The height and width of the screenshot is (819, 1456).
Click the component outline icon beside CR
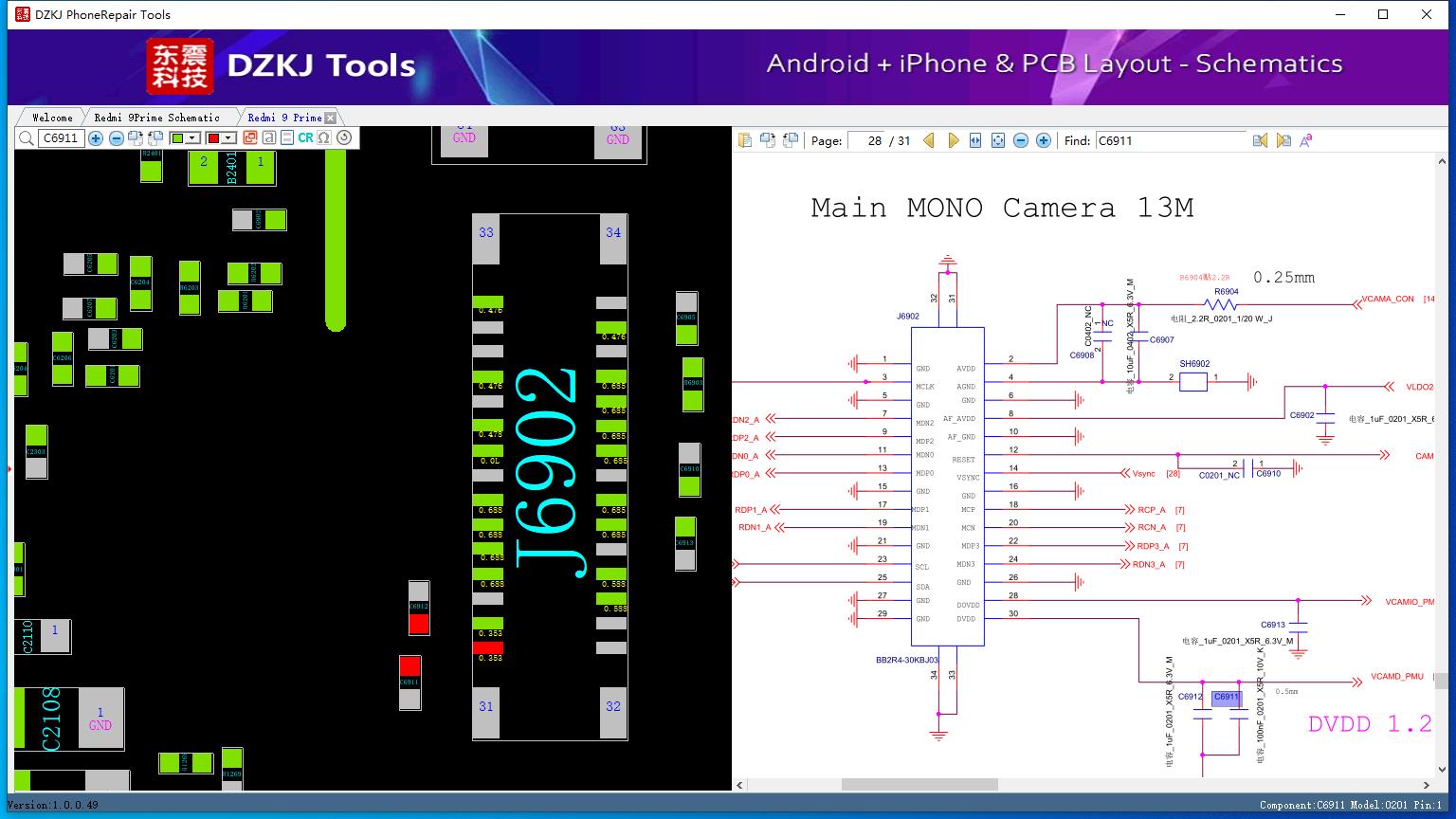pos(287,137)
